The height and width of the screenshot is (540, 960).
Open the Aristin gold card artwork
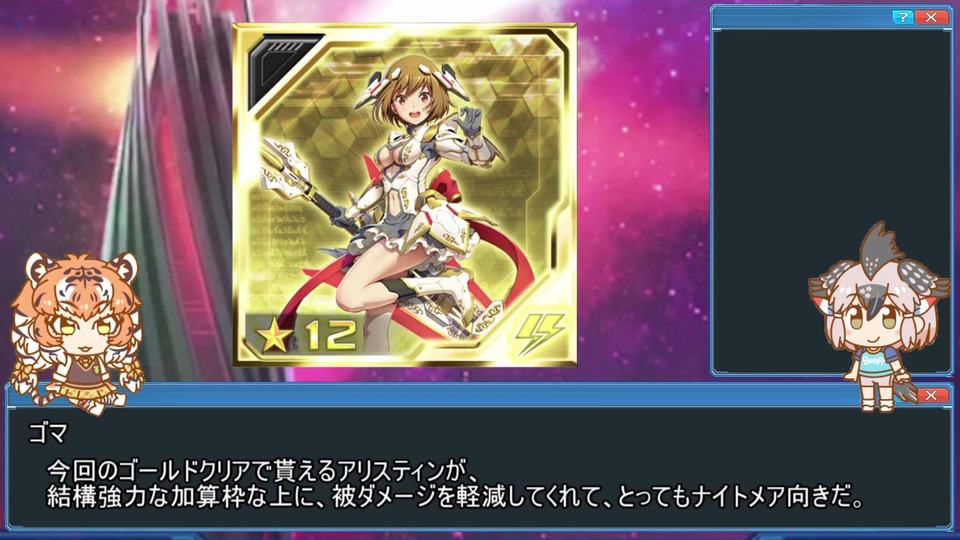coord(405,195)
